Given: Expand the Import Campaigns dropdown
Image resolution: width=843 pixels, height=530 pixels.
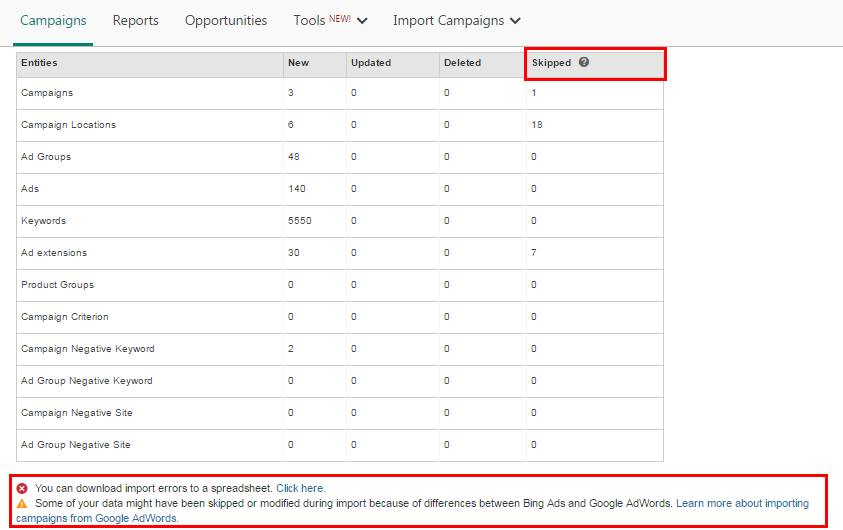Looking at the screenshot, I should [x=456, y=20].
